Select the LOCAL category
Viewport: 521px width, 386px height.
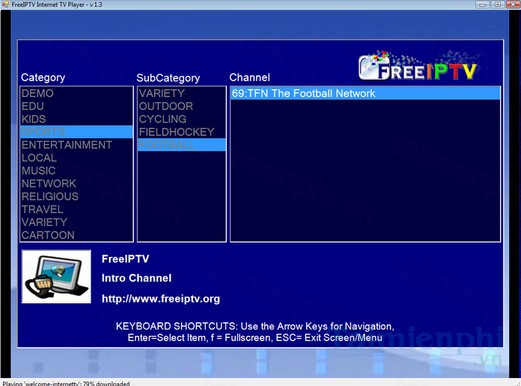(x=76, y=158)
